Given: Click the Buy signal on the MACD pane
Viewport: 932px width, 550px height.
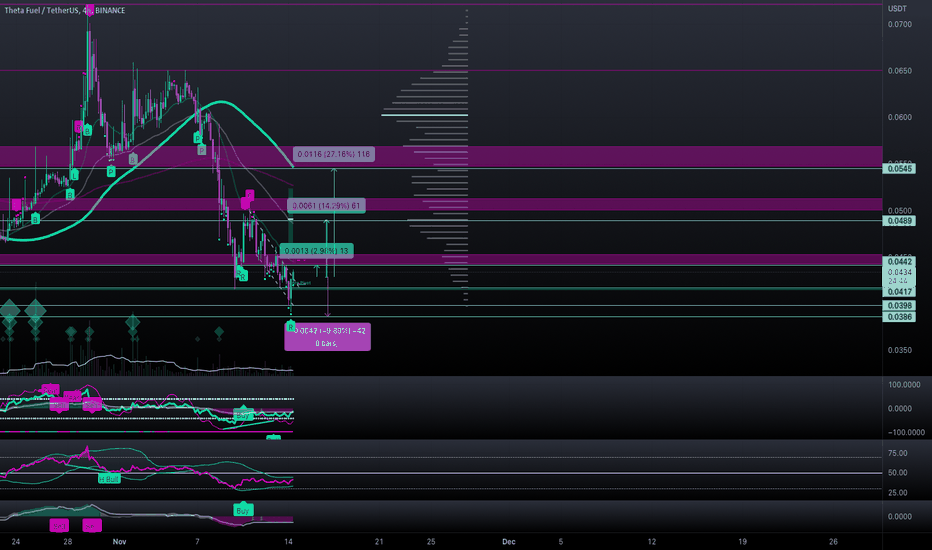Looking at the screenshot, I should click(243, 511).
